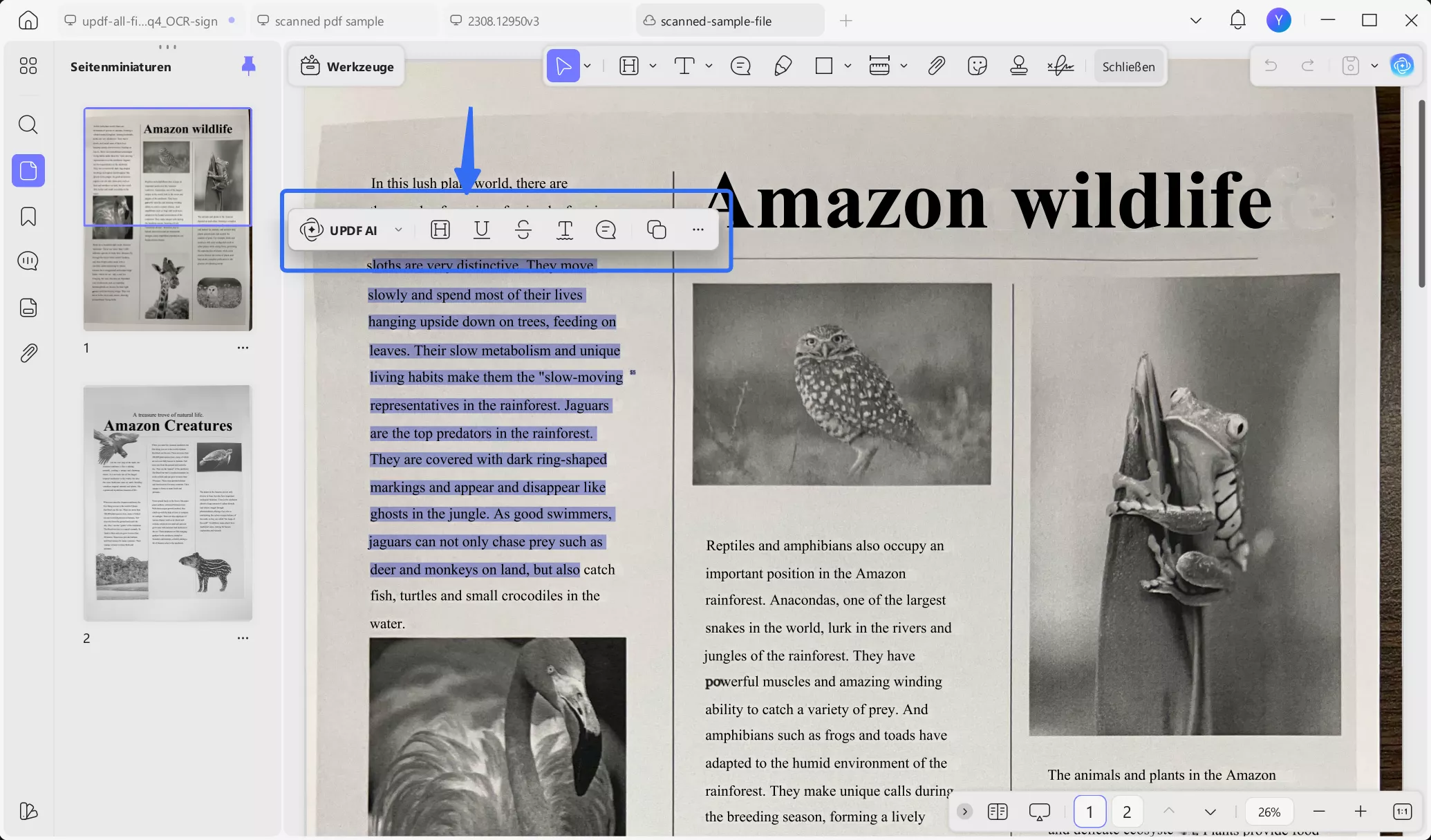Screen dimensions: 1431x840
Task: Click the Schließen button
Action: [x=1128, y=66]
